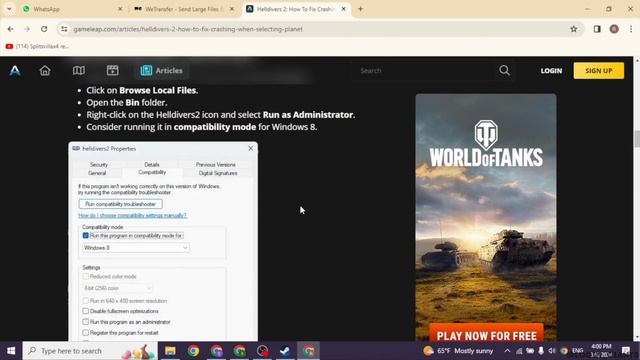This screenshot has height=360, width=640.
Task: Close the WeTransfer tab
Action: [x=232, y=9]
